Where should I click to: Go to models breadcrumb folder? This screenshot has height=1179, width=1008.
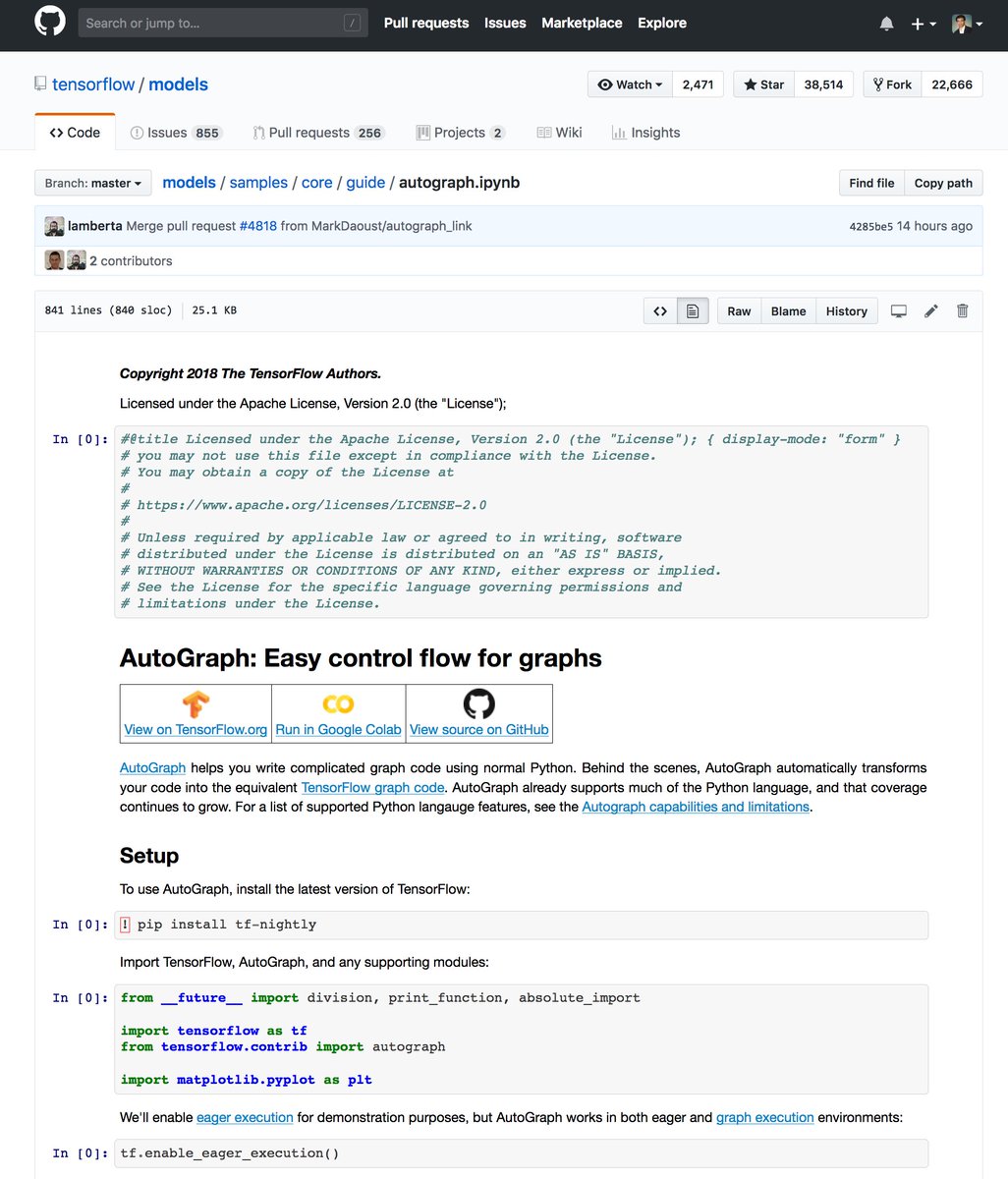(x=189, y=183)
